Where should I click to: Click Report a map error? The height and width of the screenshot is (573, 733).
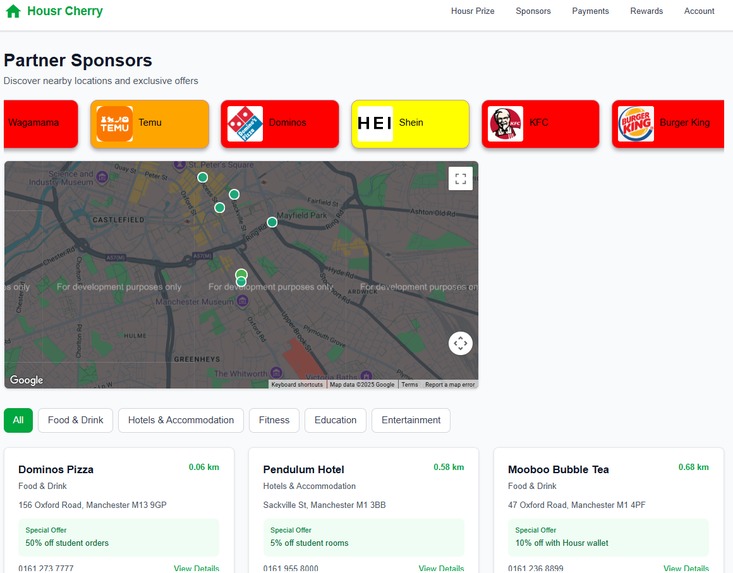tap(450, 385)
